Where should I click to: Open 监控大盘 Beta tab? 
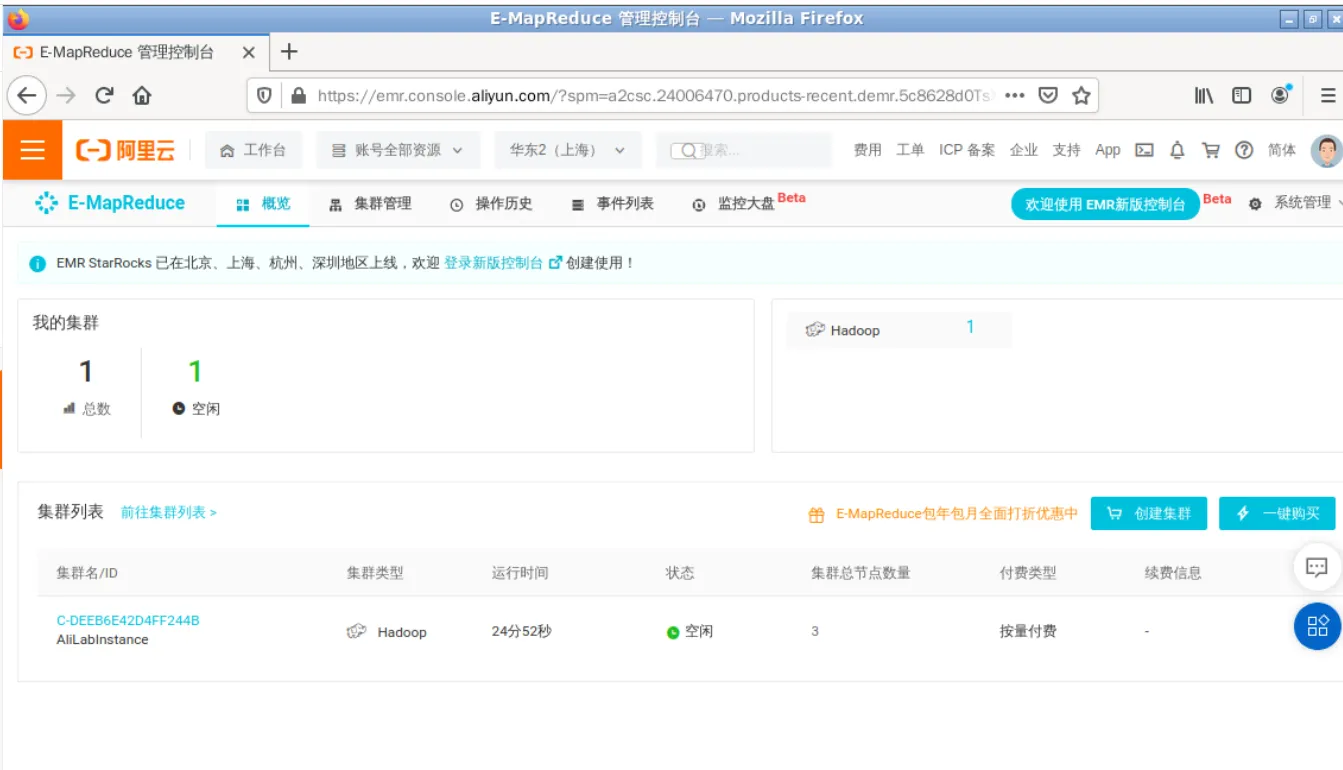pos(748,203)
